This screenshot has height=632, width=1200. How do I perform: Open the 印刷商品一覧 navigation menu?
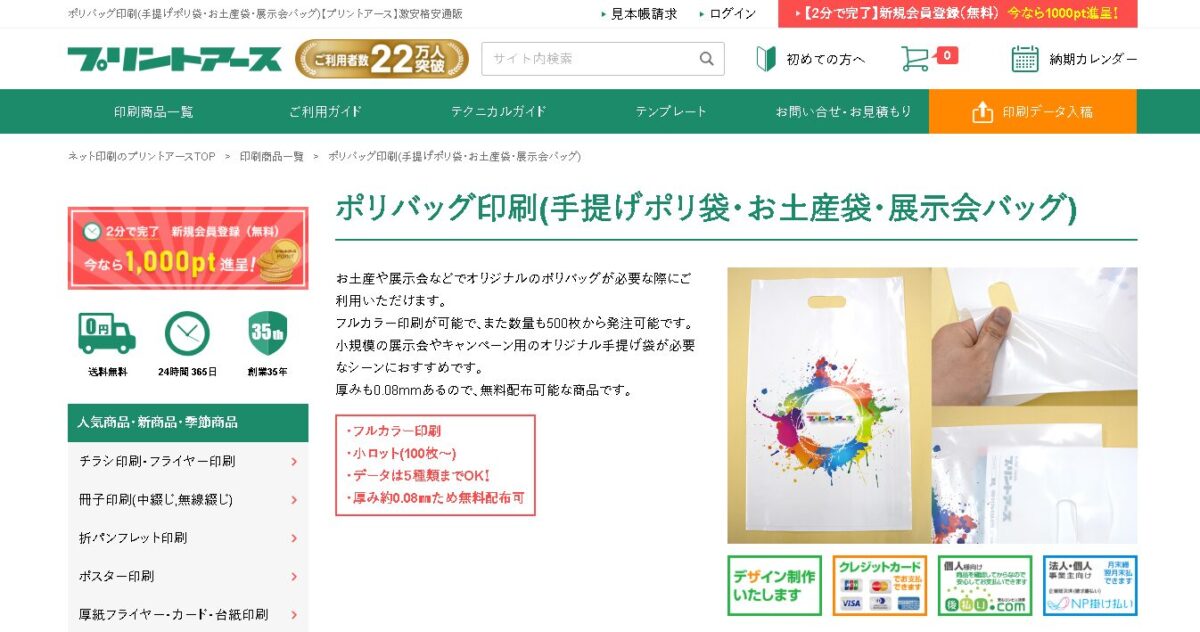tap(154, 112)
